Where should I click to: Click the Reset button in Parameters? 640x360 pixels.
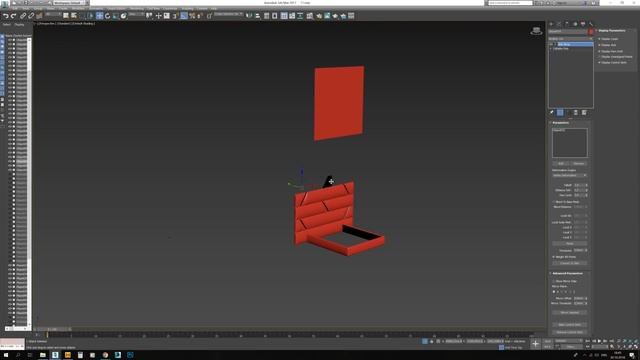570,243
